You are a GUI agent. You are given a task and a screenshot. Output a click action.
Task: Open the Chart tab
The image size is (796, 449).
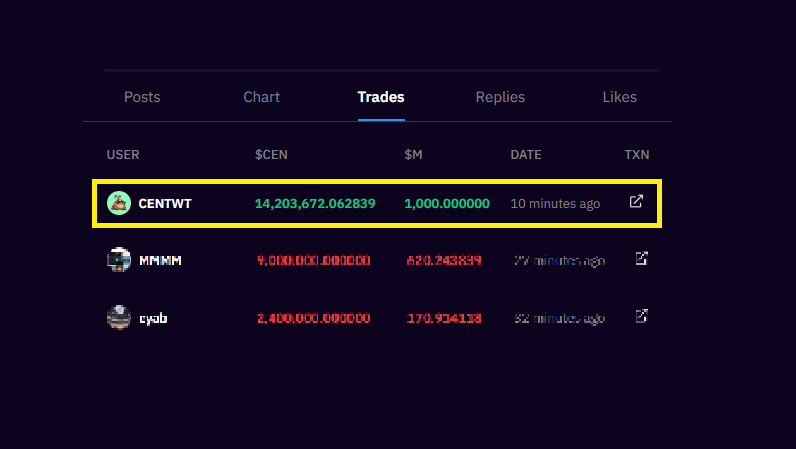tap(261, 97)
